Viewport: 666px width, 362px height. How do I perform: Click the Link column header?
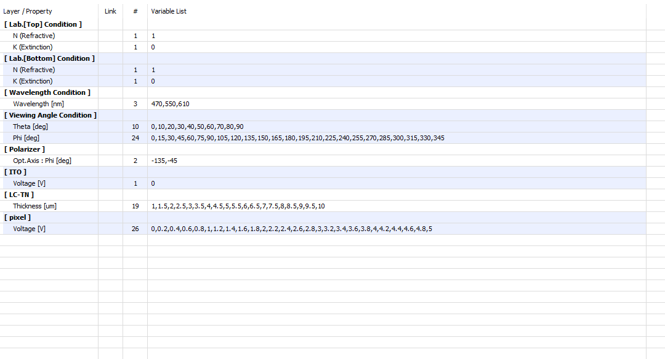(x=110, y=11)
